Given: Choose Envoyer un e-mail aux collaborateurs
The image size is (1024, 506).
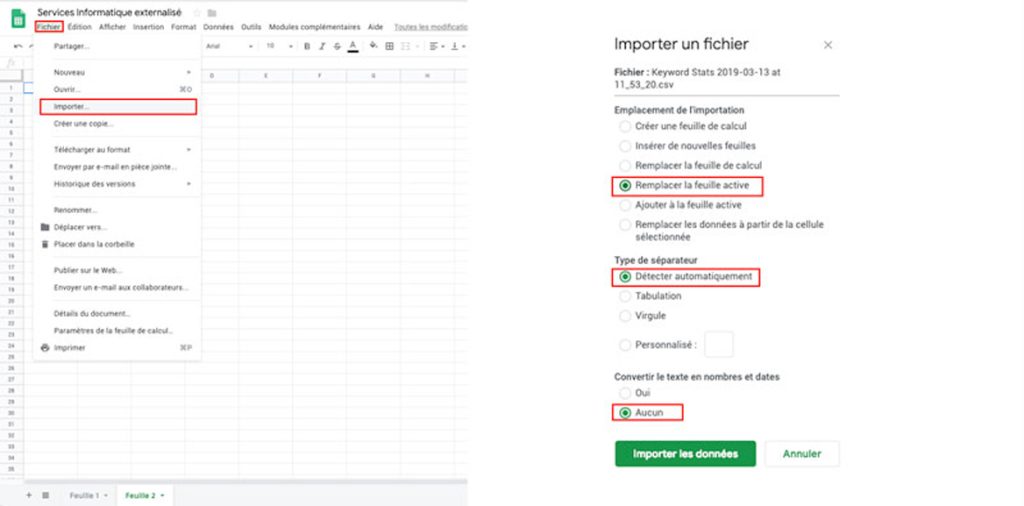Looking at the screenshot, I should [x=118, y=287].
